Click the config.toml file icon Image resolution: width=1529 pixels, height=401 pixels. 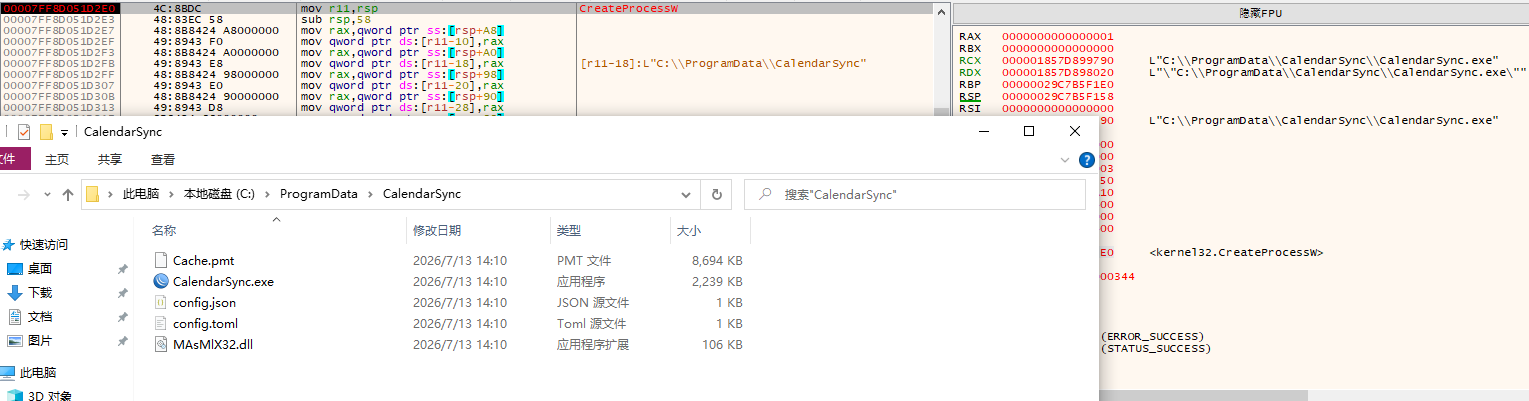[161, 323]
